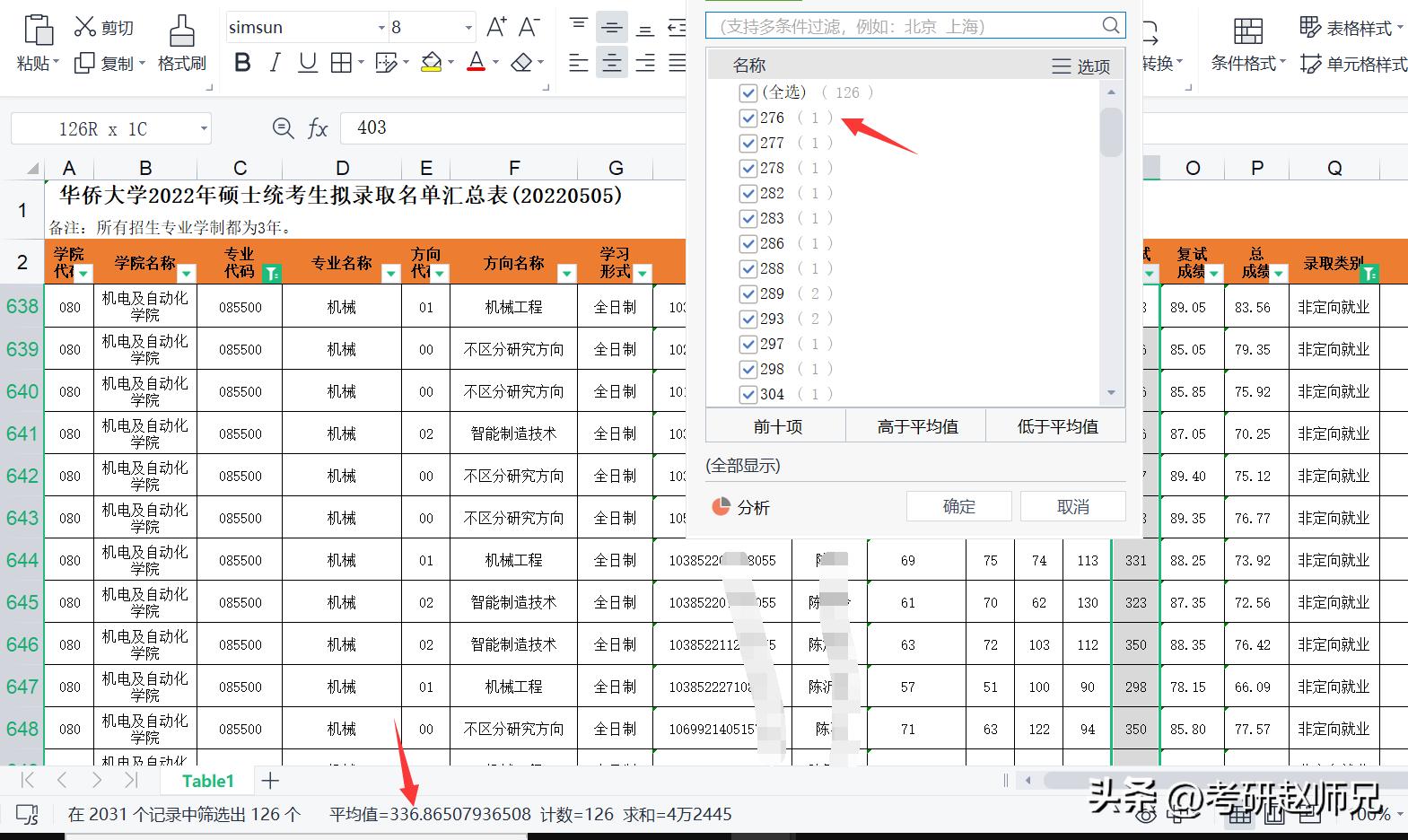This screenshot has height=840, width=1408.
Task: Open active filter on 录取类别 column
Action: (x=1369, y=273)
